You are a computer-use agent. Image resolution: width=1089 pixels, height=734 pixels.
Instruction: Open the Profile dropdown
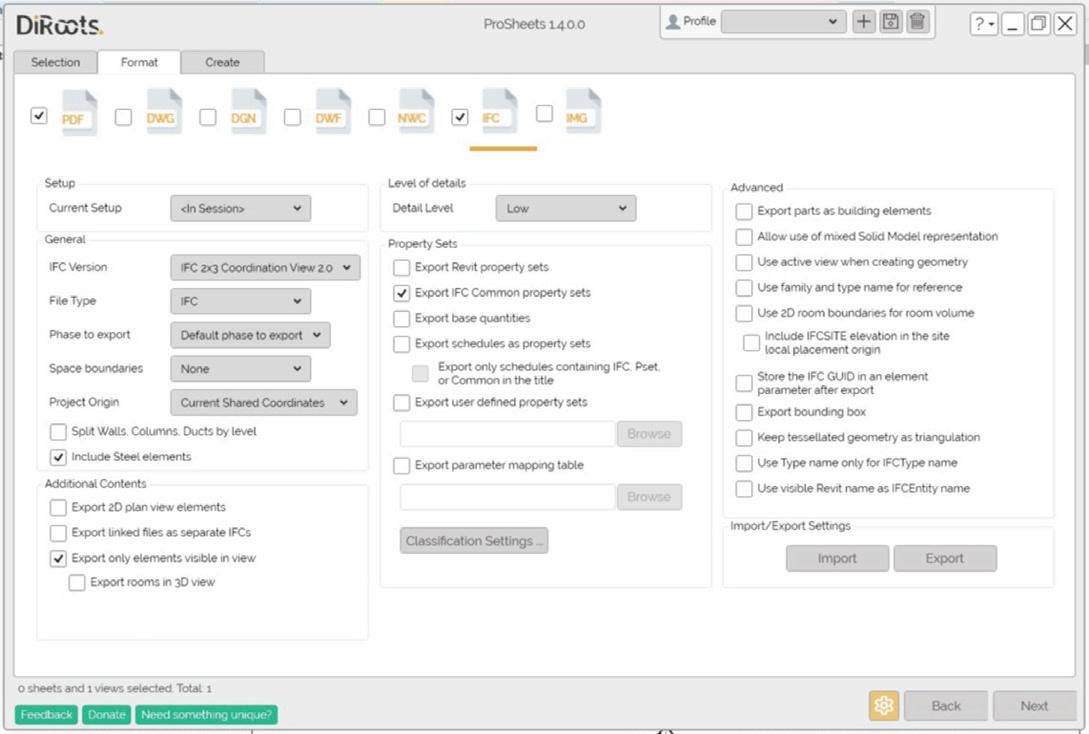pos(783,22)
